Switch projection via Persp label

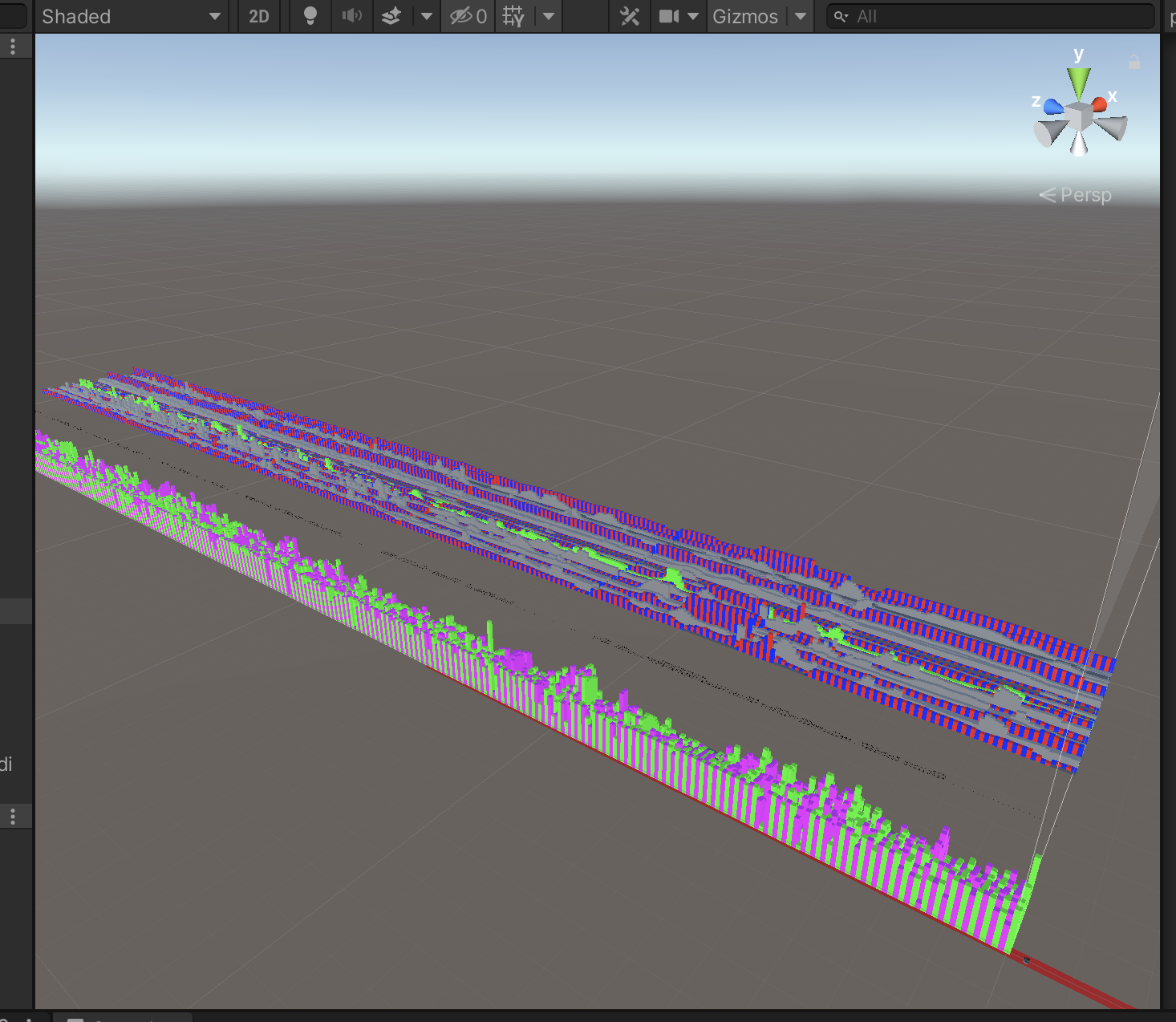click(1085, 195)
